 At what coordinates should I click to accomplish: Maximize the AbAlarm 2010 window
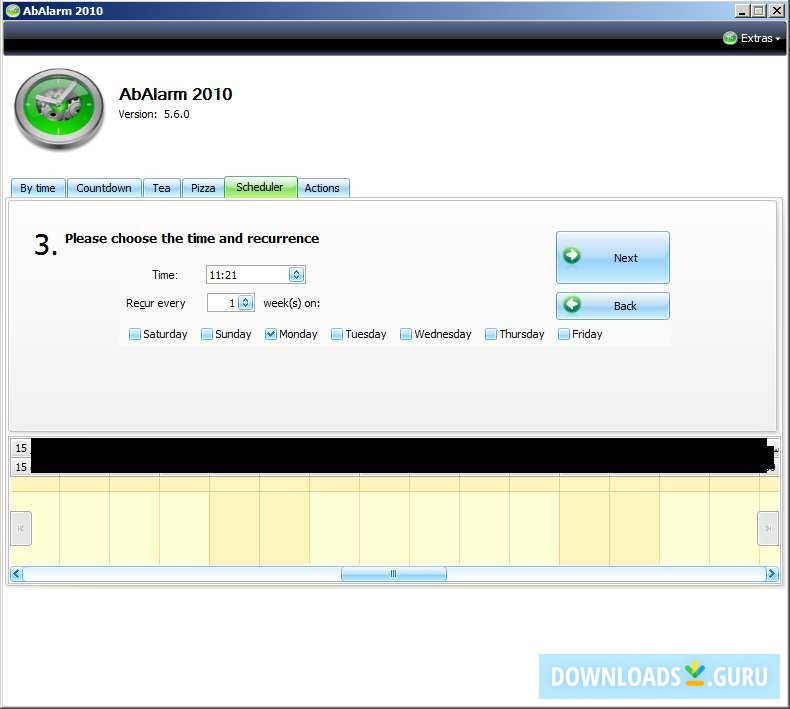point(758,11)
